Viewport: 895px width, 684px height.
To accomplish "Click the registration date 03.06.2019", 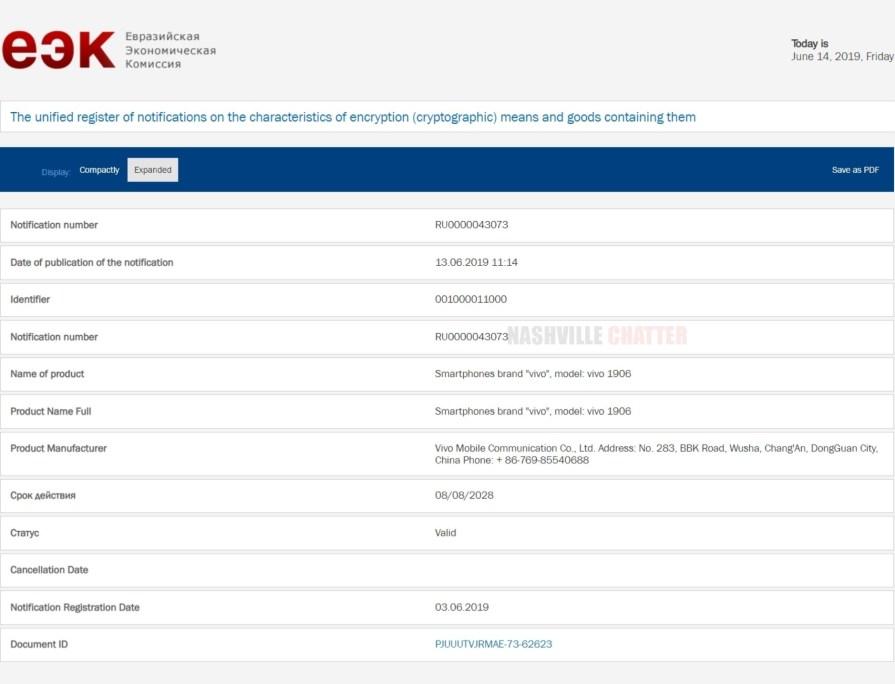I will pos(462,607).
